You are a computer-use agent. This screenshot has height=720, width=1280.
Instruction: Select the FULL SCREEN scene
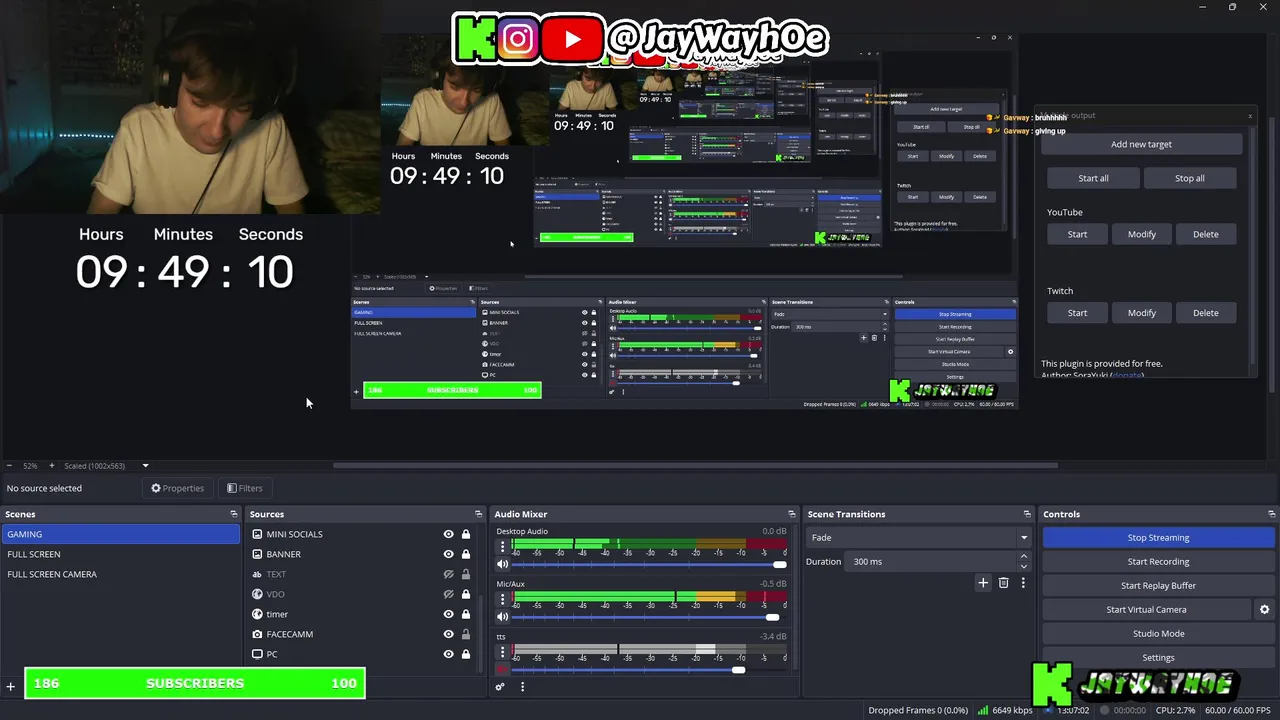coord(120,554)
